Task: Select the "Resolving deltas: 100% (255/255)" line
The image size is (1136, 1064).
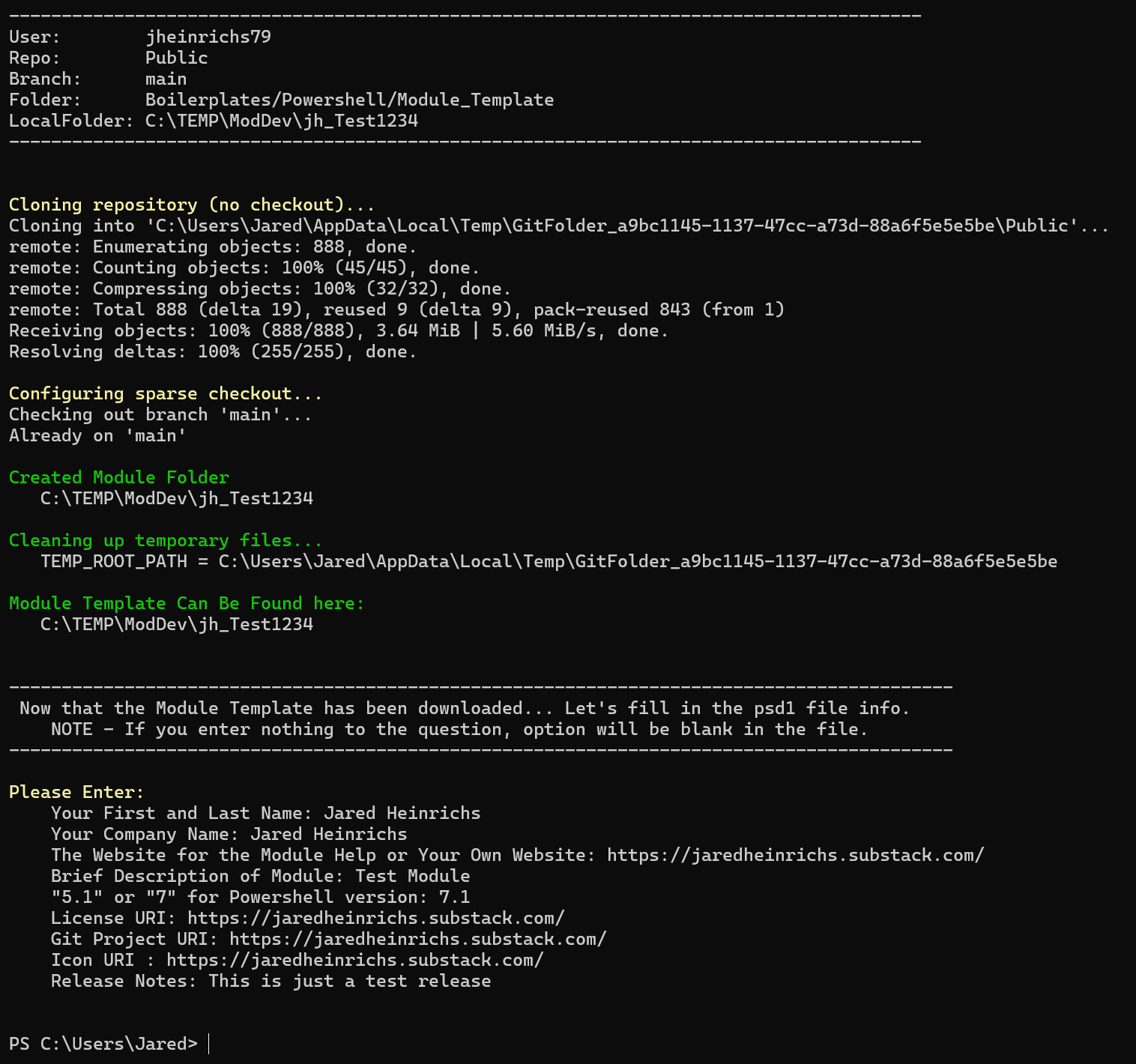Action: 213,351
